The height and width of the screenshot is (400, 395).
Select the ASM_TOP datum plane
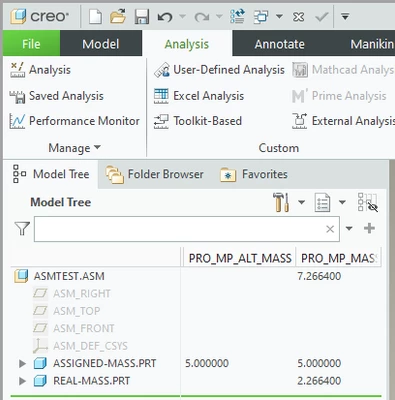coord(76,311)
